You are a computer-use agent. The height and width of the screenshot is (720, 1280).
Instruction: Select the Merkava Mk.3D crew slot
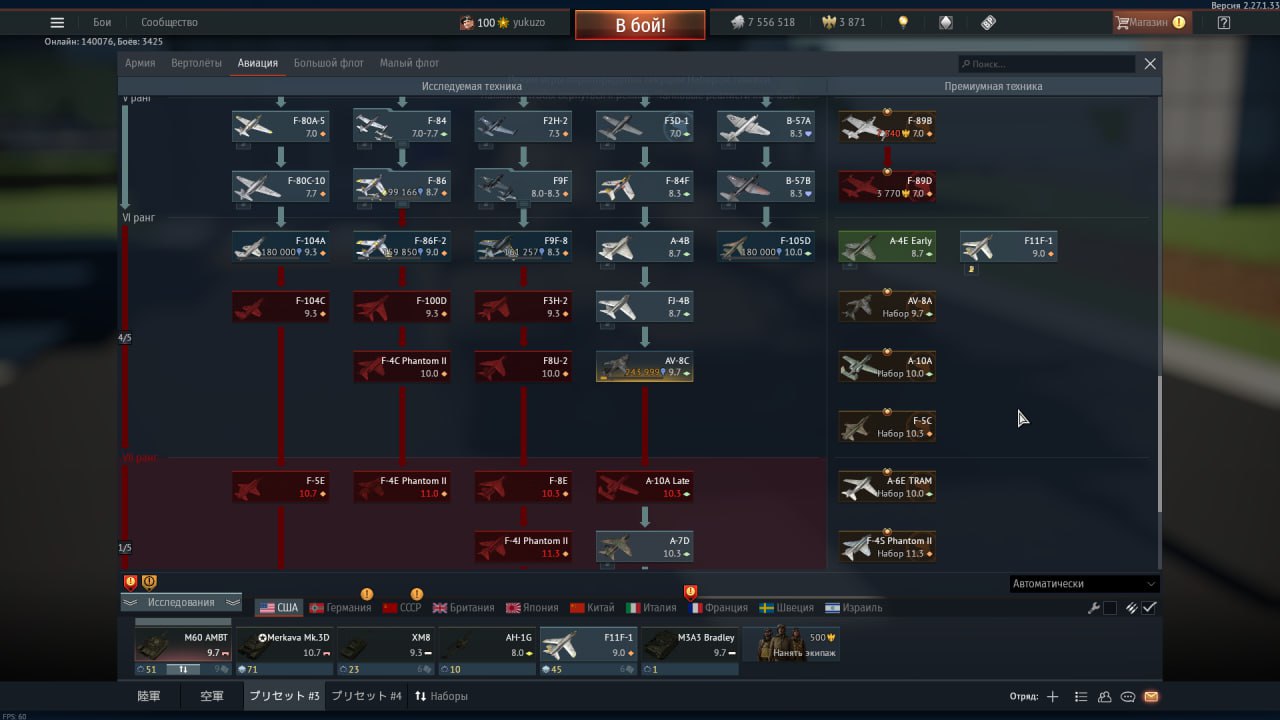(x=284, y=646)
